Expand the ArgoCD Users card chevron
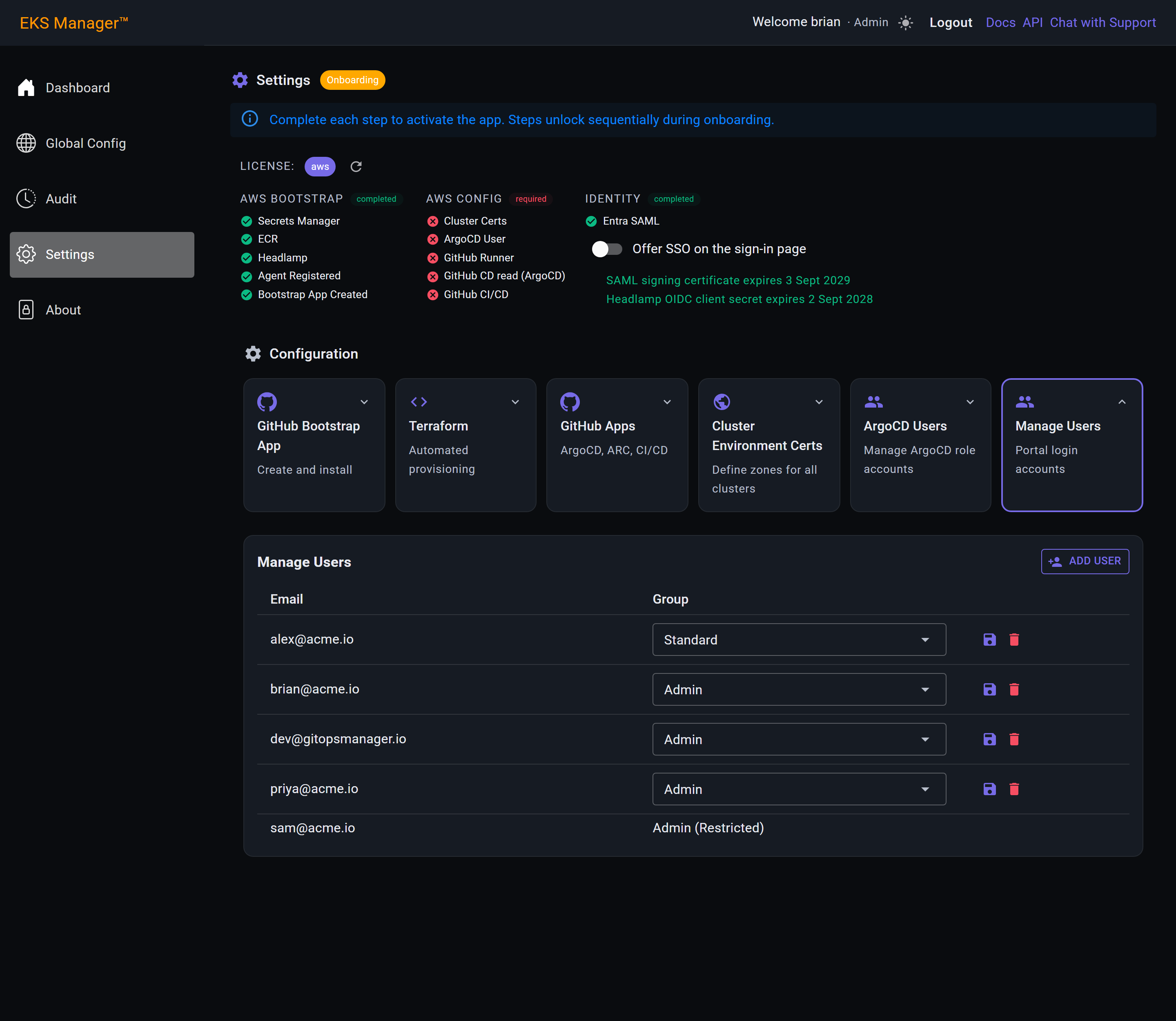The width and height of the screenshot is (1176, 1021). click(970, 402)
